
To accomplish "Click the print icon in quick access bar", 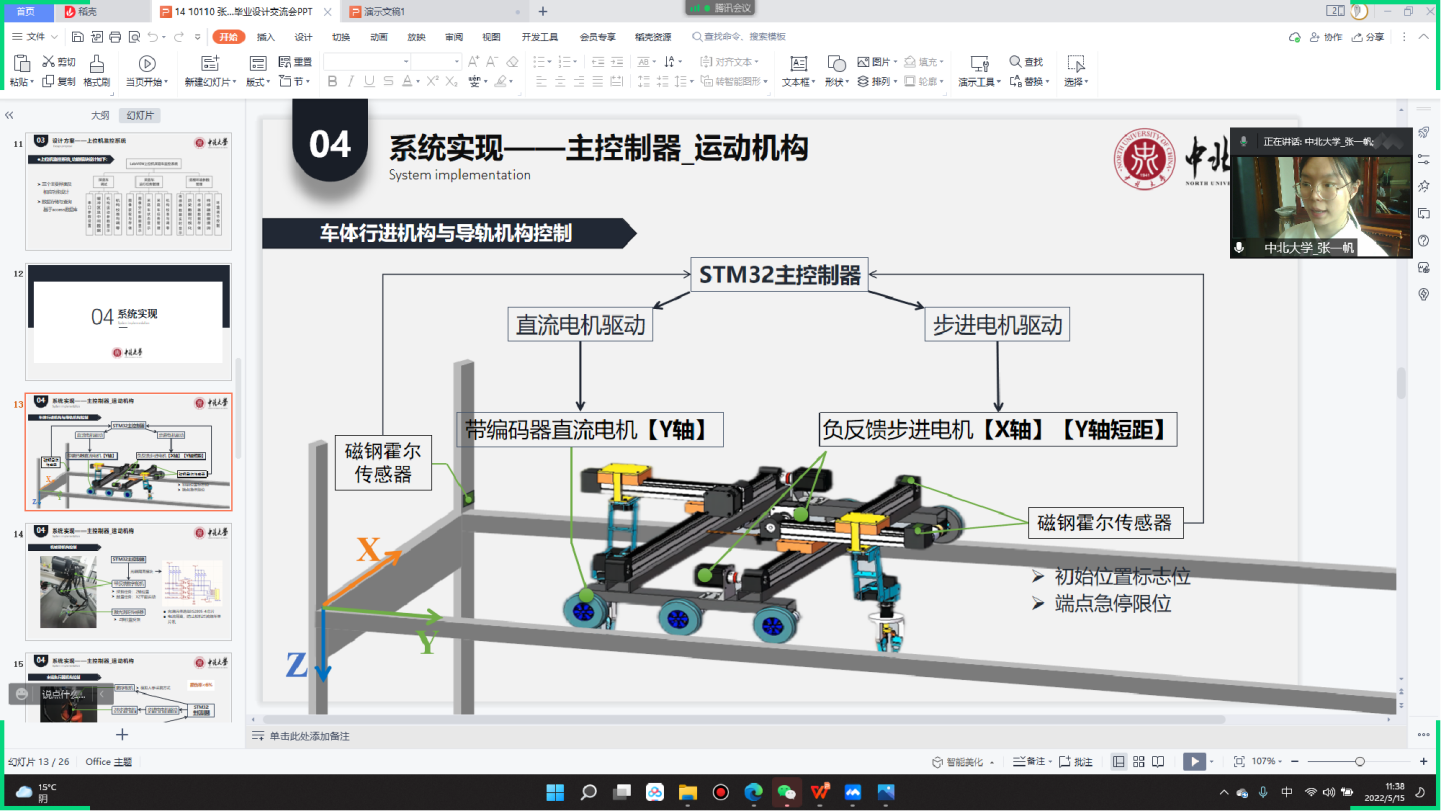I will point(115,37).
